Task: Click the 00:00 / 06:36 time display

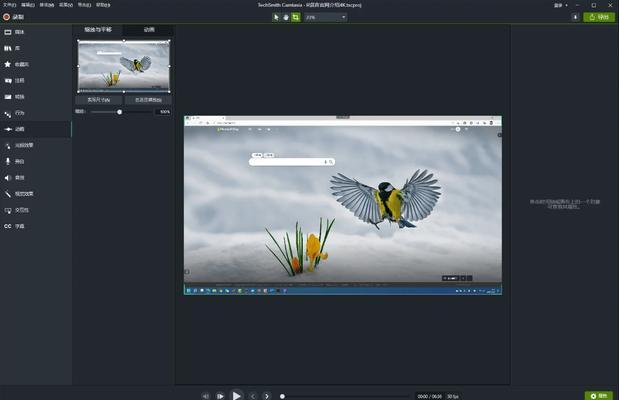Action: [430, 396]
